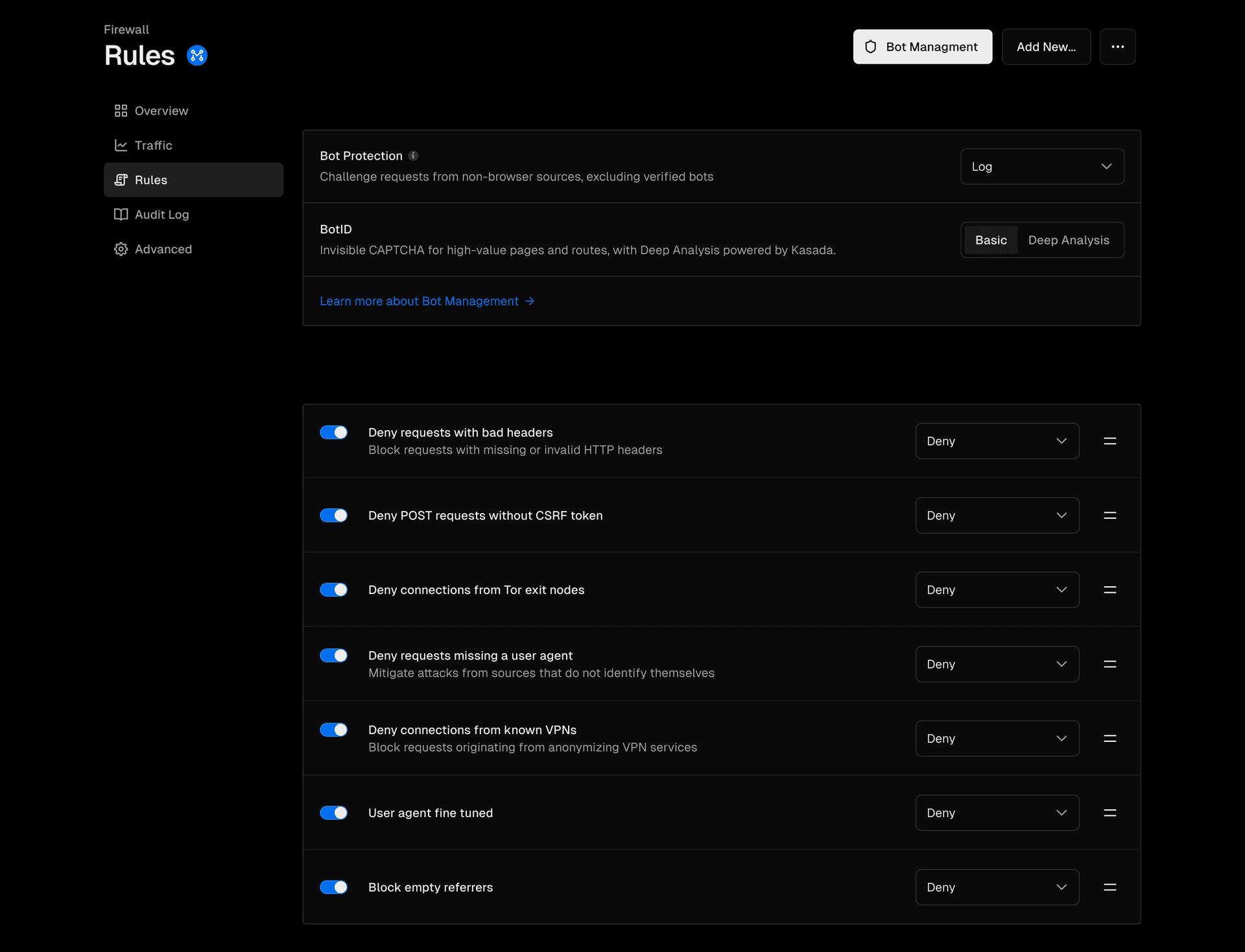1245x952 pixels.
Task: Disable the Deny requests with bad headers toggle
Action: tap(334, 433)
